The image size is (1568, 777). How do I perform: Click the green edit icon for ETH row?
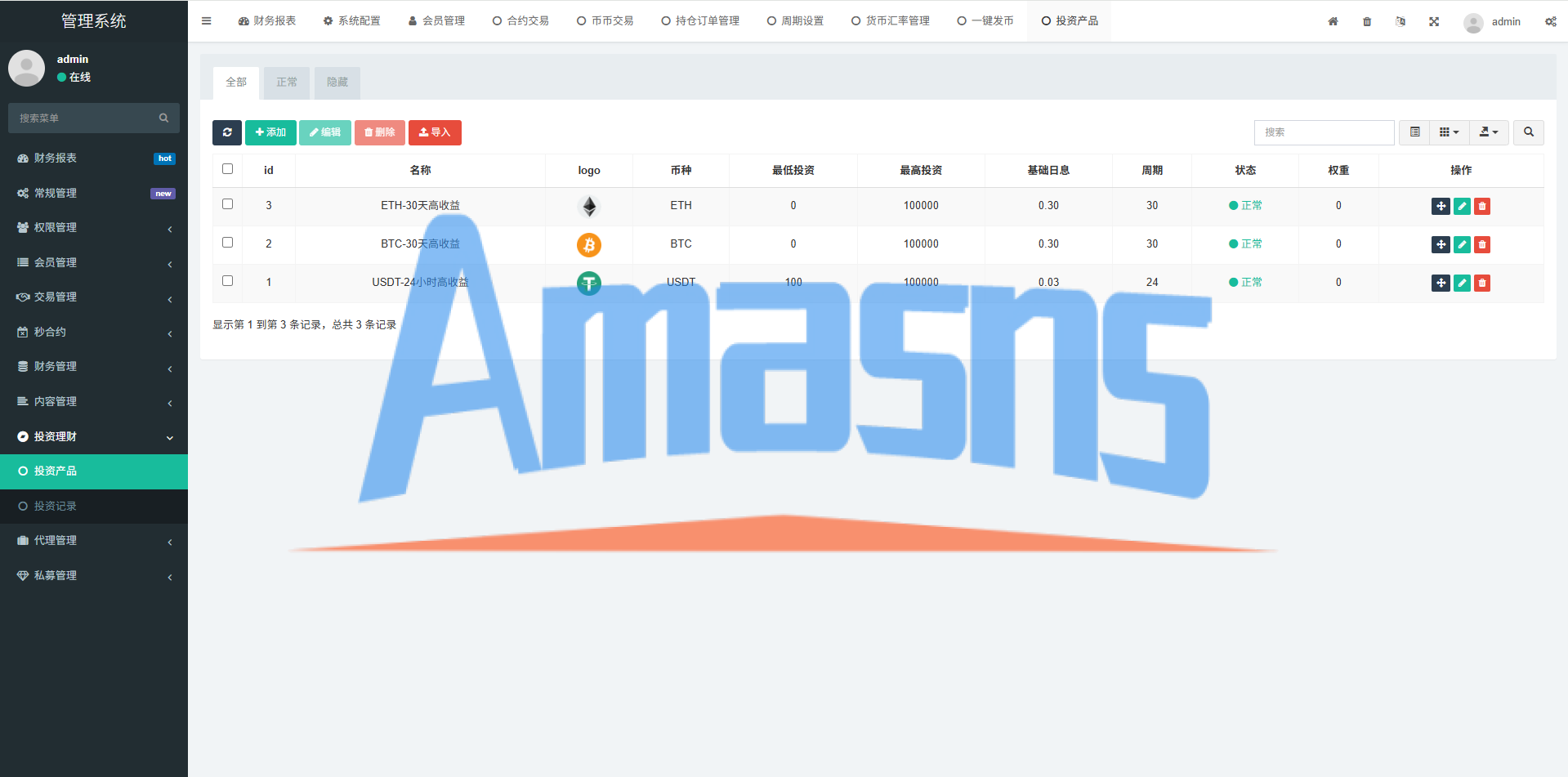1462,206
